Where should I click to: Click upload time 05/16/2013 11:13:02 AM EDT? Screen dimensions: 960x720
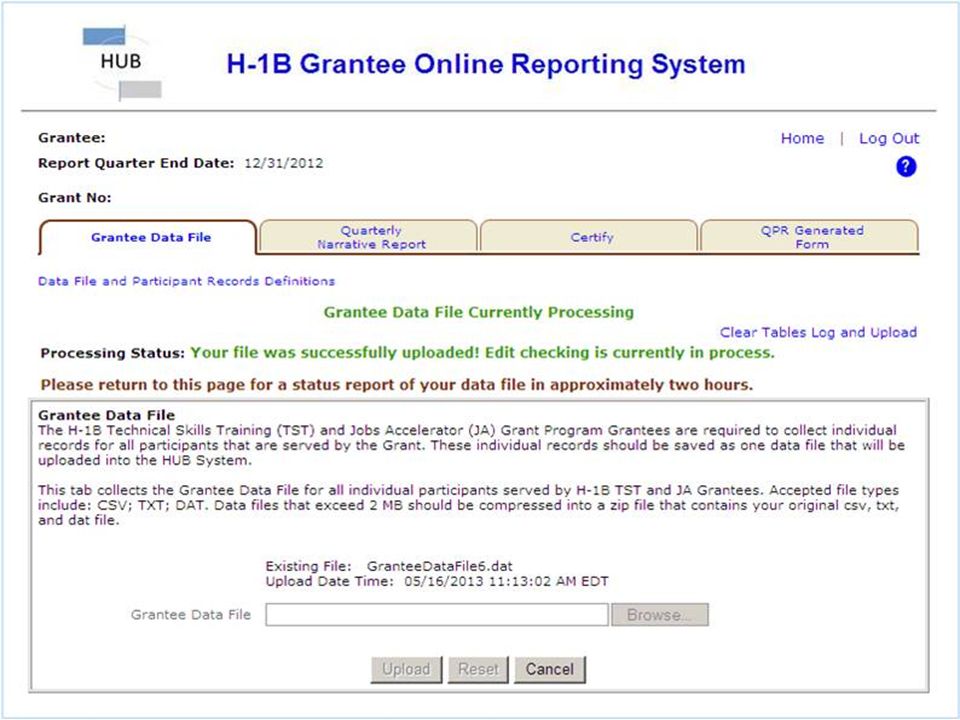tap(506, 582)
